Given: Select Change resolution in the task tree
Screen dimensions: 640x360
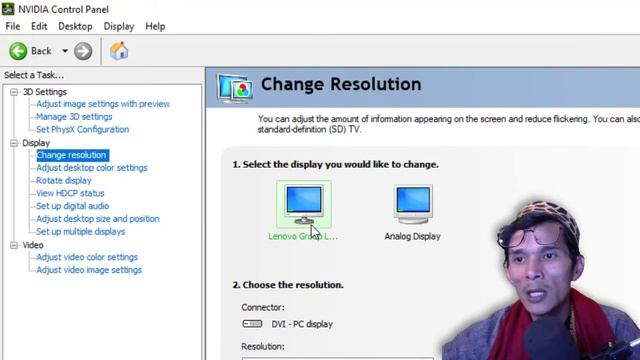Looking at the screenshot, I should pyautogui.click(x=73, y=155).
